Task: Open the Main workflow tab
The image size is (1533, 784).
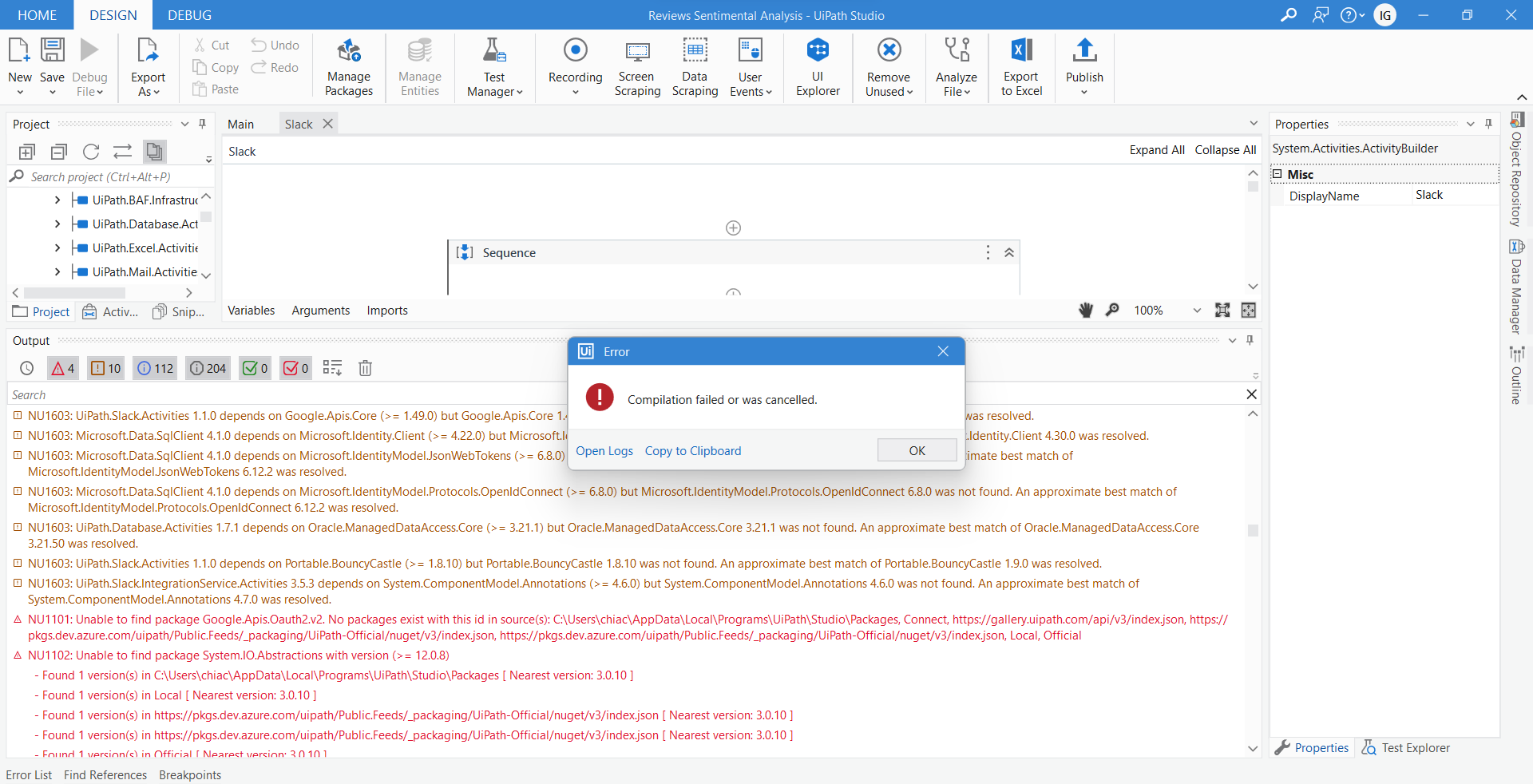Action: tap(240, 124)
